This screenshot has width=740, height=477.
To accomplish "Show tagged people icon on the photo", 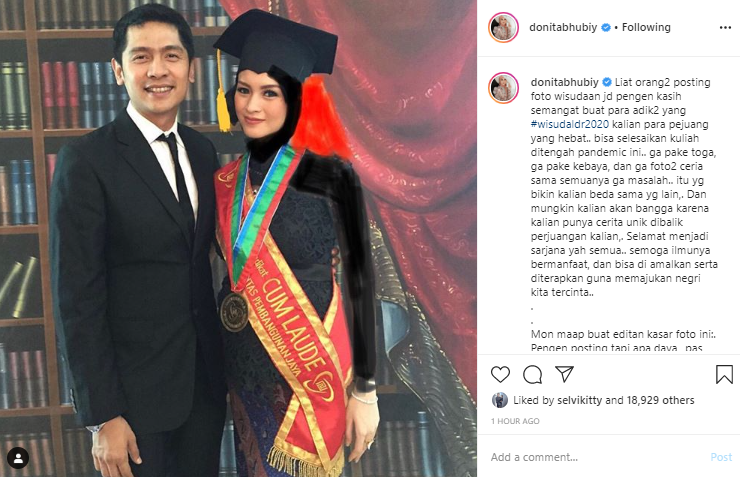I will (x=18, y=458).
